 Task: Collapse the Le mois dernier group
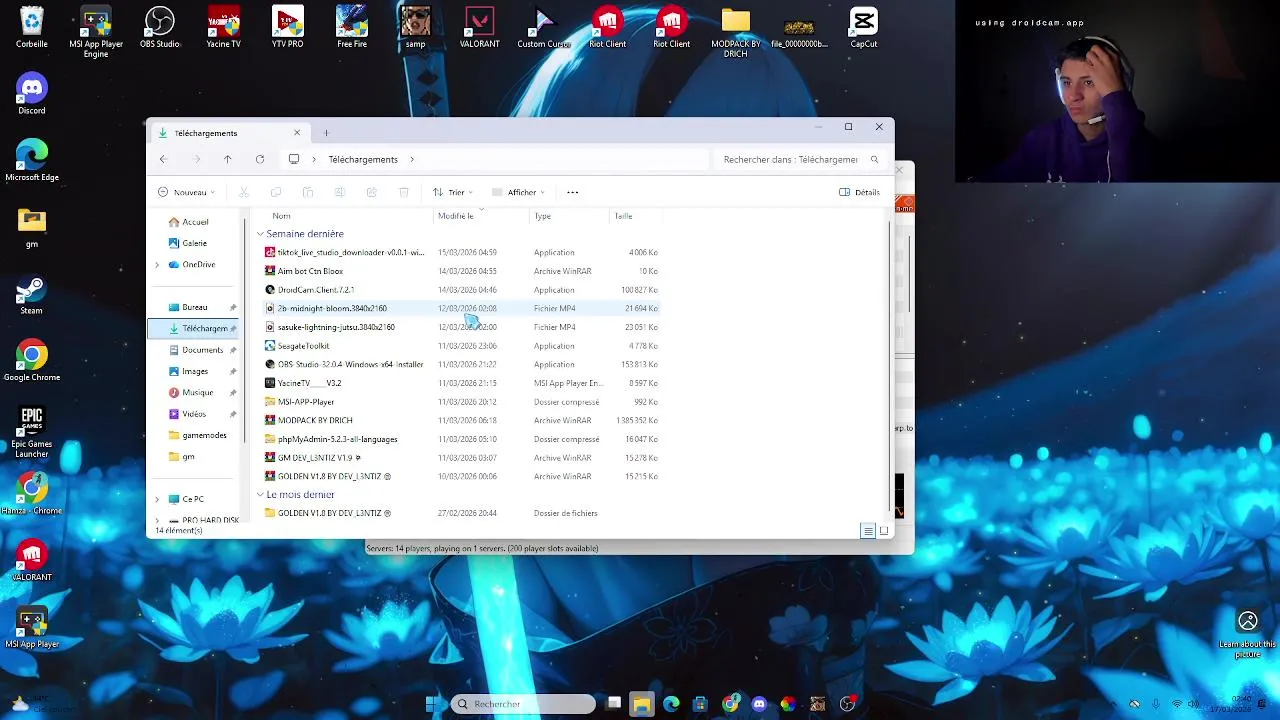click(x=260, y=495)
